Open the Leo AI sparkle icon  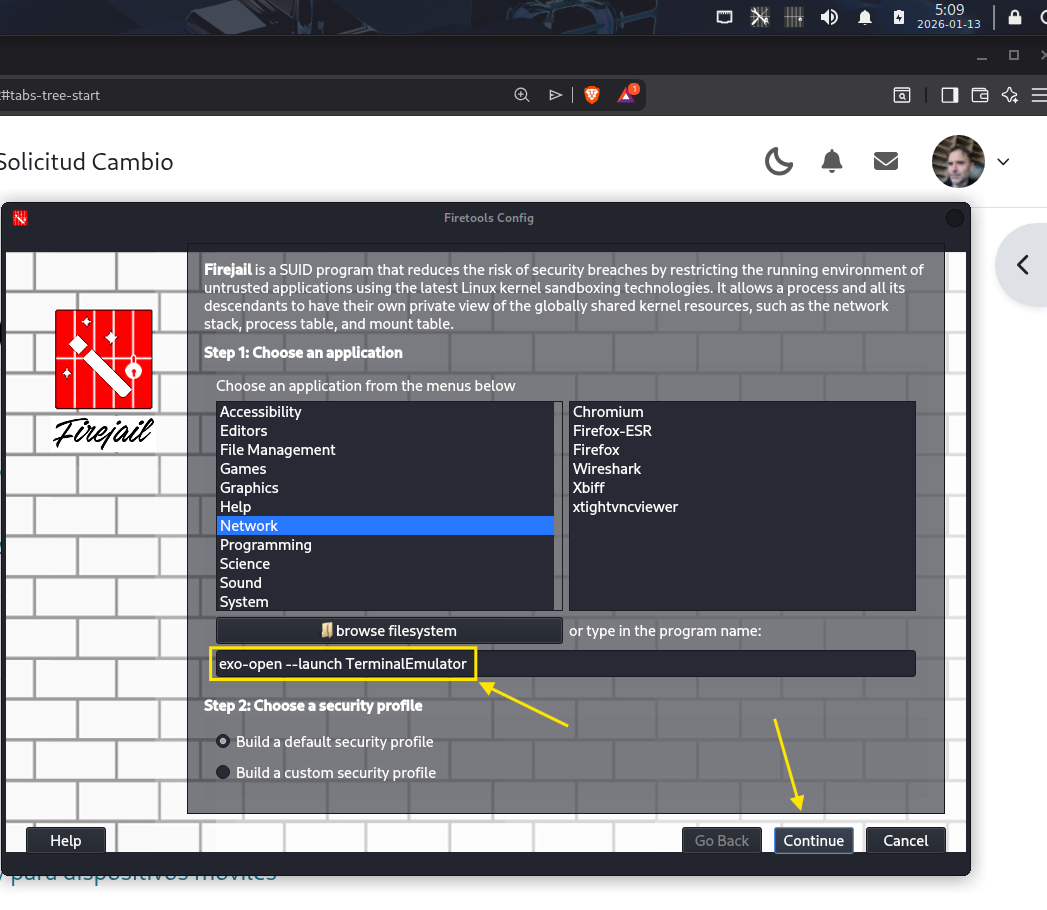[x=1010, y=95]
